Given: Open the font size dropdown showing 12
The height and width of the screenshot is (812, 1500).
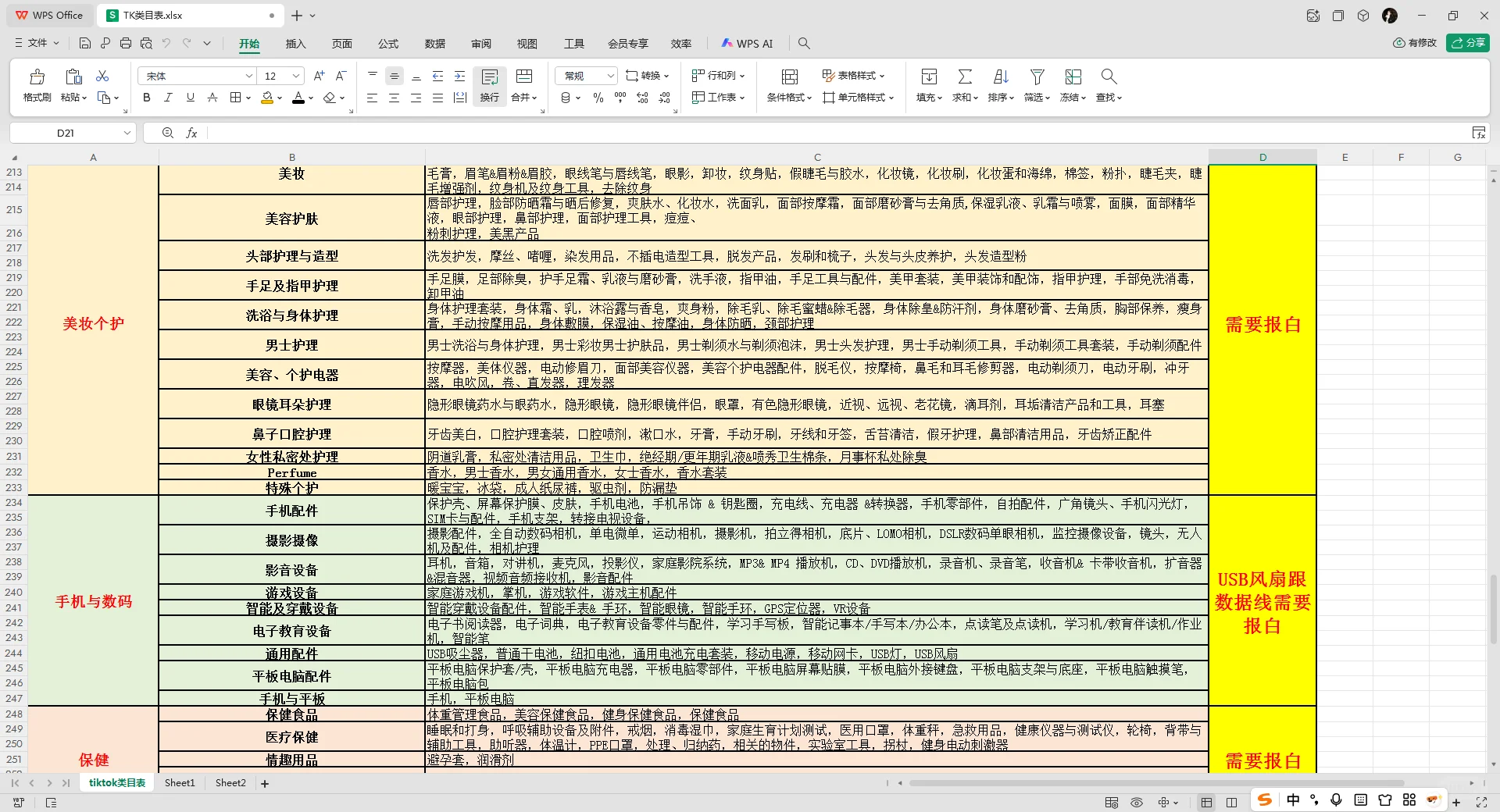Looking at the screenshot, I should [296, 76].
